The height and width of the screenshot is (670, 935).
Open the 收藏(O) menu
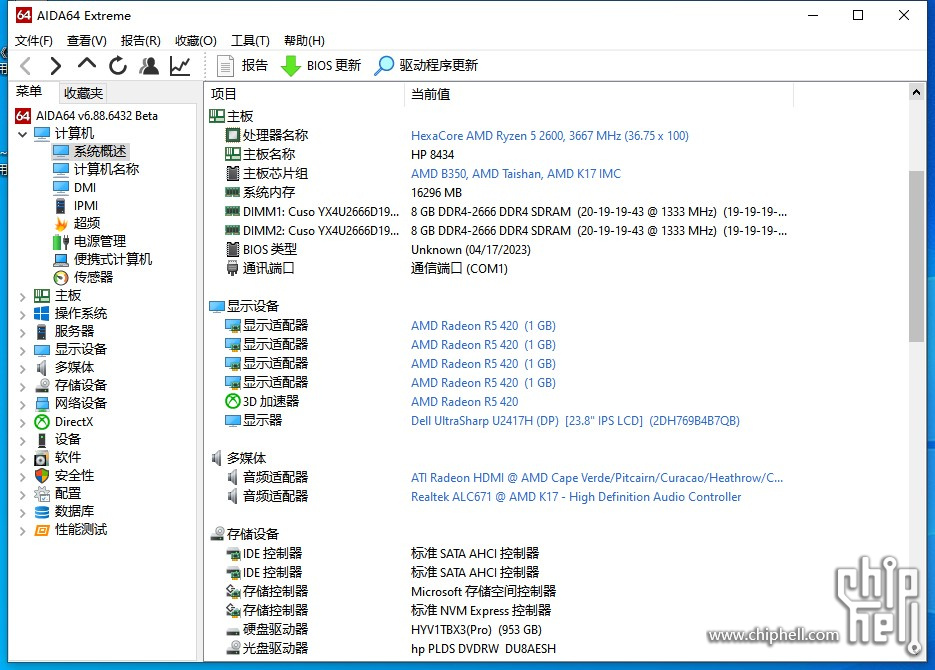(x=196, y=41)
